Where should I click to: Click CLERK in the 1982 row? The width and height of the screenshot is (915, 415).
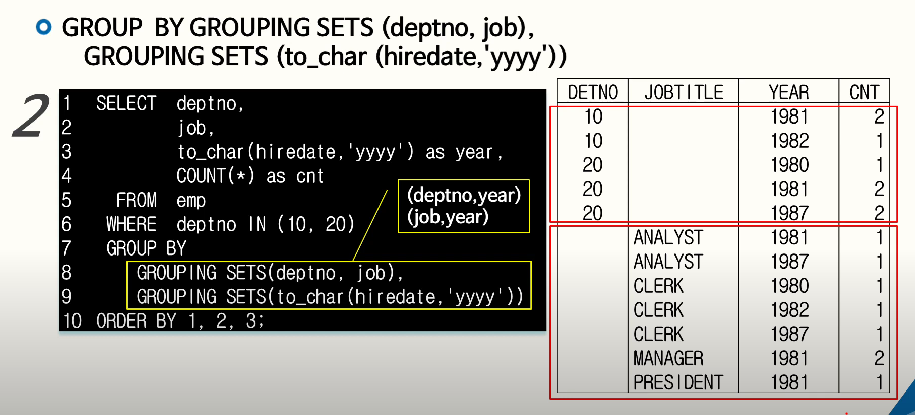pyautogui.click(x=659, y=310)
